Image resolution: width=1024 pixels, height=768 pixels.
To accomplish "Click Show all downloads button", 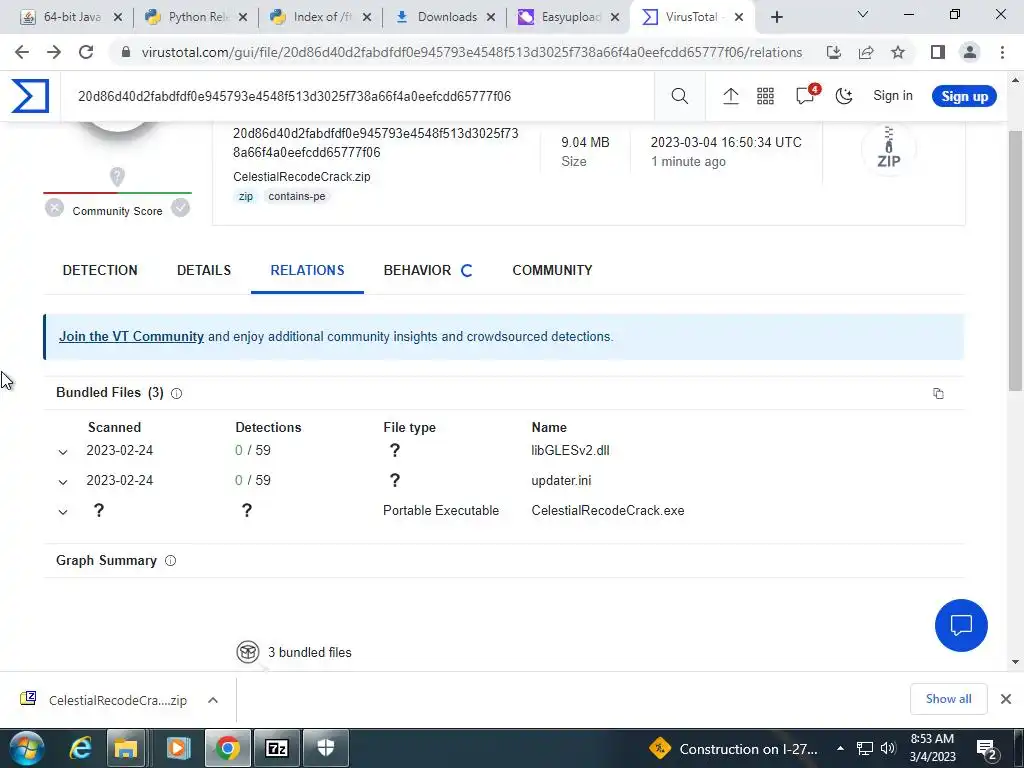I will pos(948,699).
